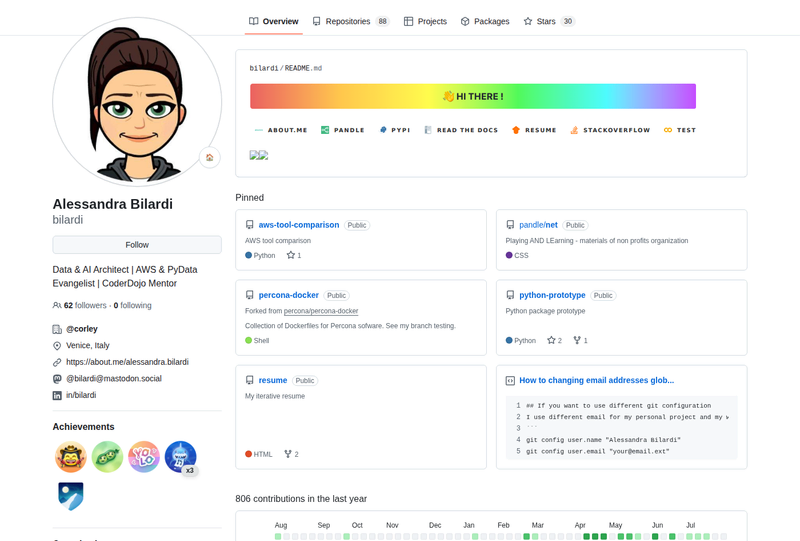
Task: Click the Overview book icon
Action: pyautogui.click(x=254, y=21)
